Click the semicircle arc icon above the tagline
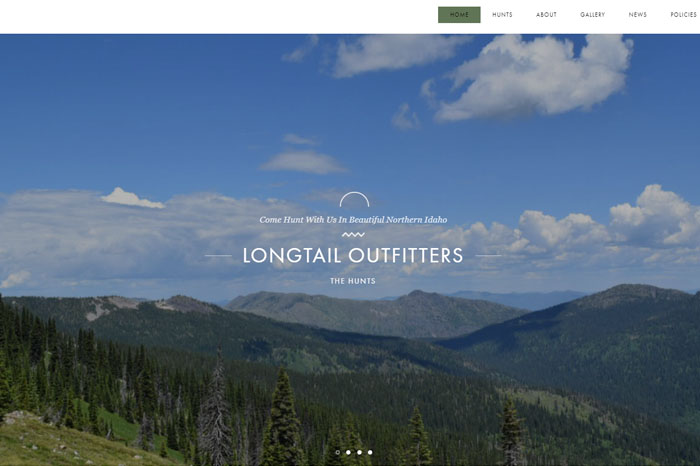 click(x=354, y=200)
